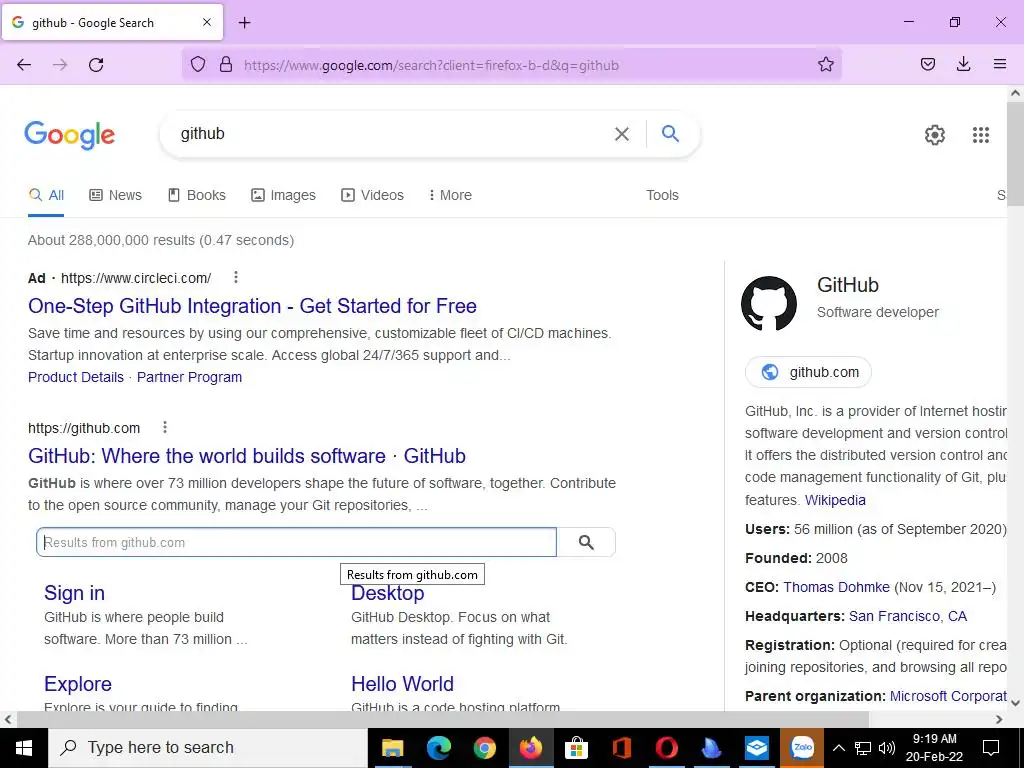Focus the main Google search box

(x=392, y=134)
